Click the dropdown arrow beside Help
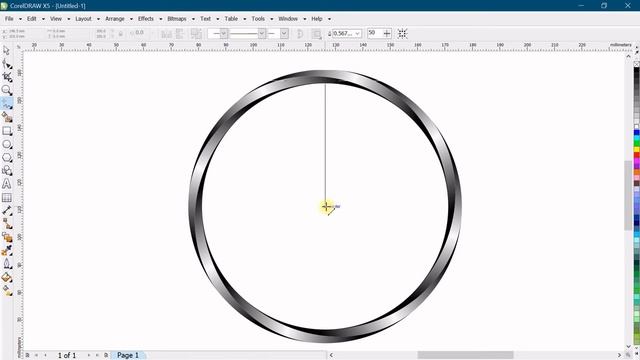The width and height of the screenshot is (640, 360). click(329, 19)
